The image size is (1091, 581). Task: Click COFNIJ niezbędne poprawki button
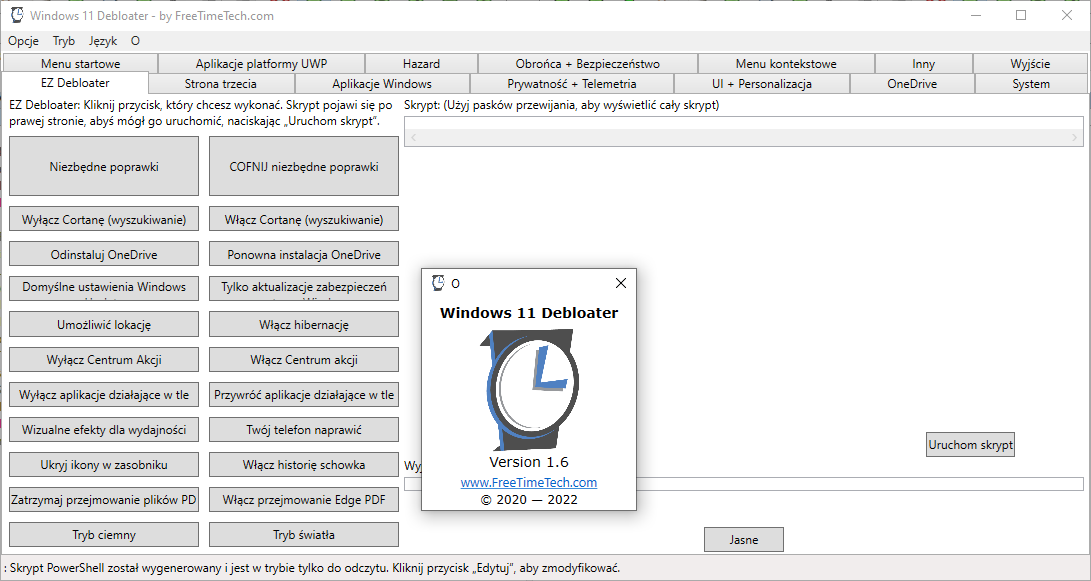pyautogui.click(x=304, y=166)
